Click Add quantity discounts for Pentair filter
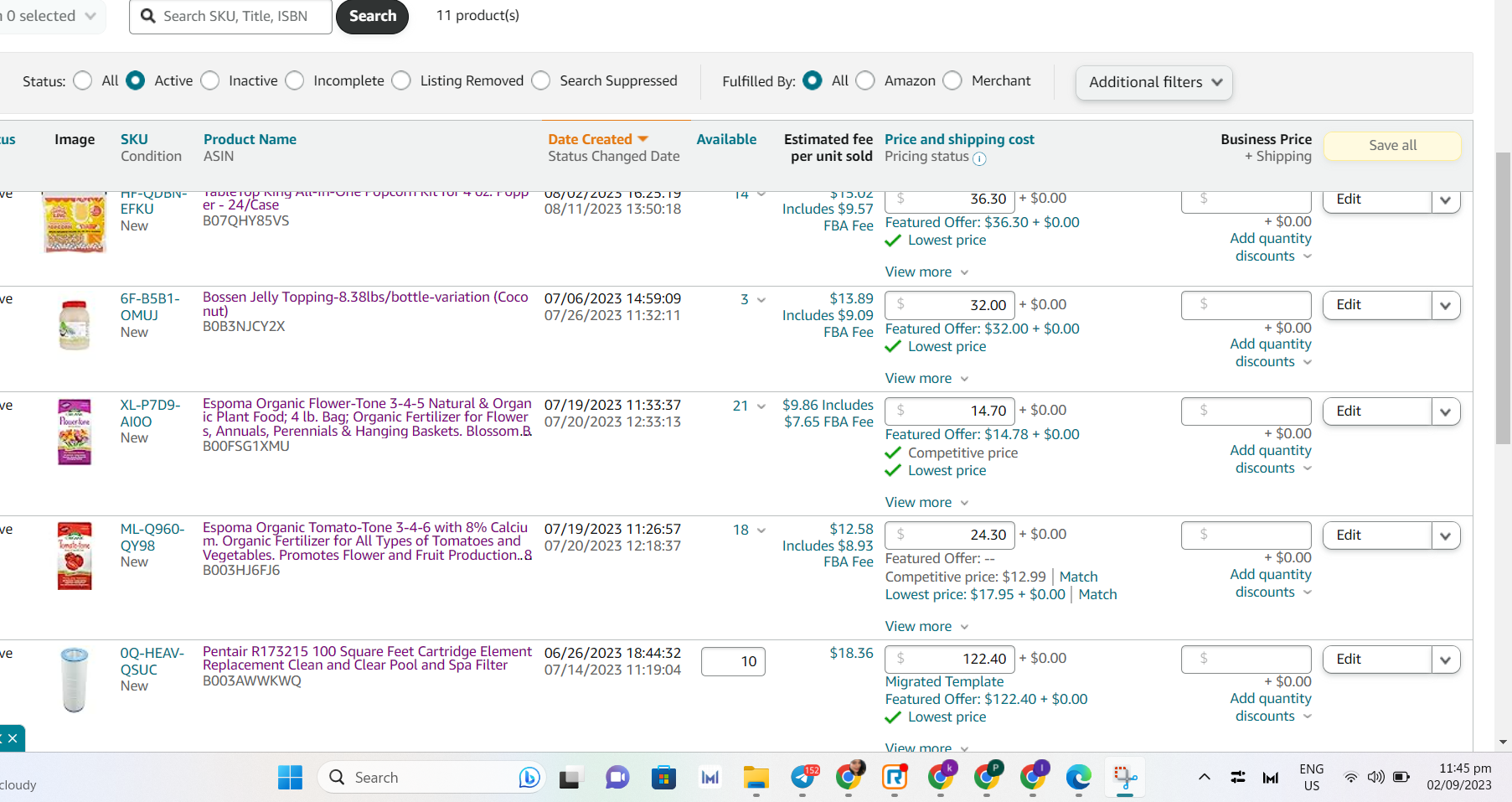The image size is (1512, 802). click(x=1270, y=707)
